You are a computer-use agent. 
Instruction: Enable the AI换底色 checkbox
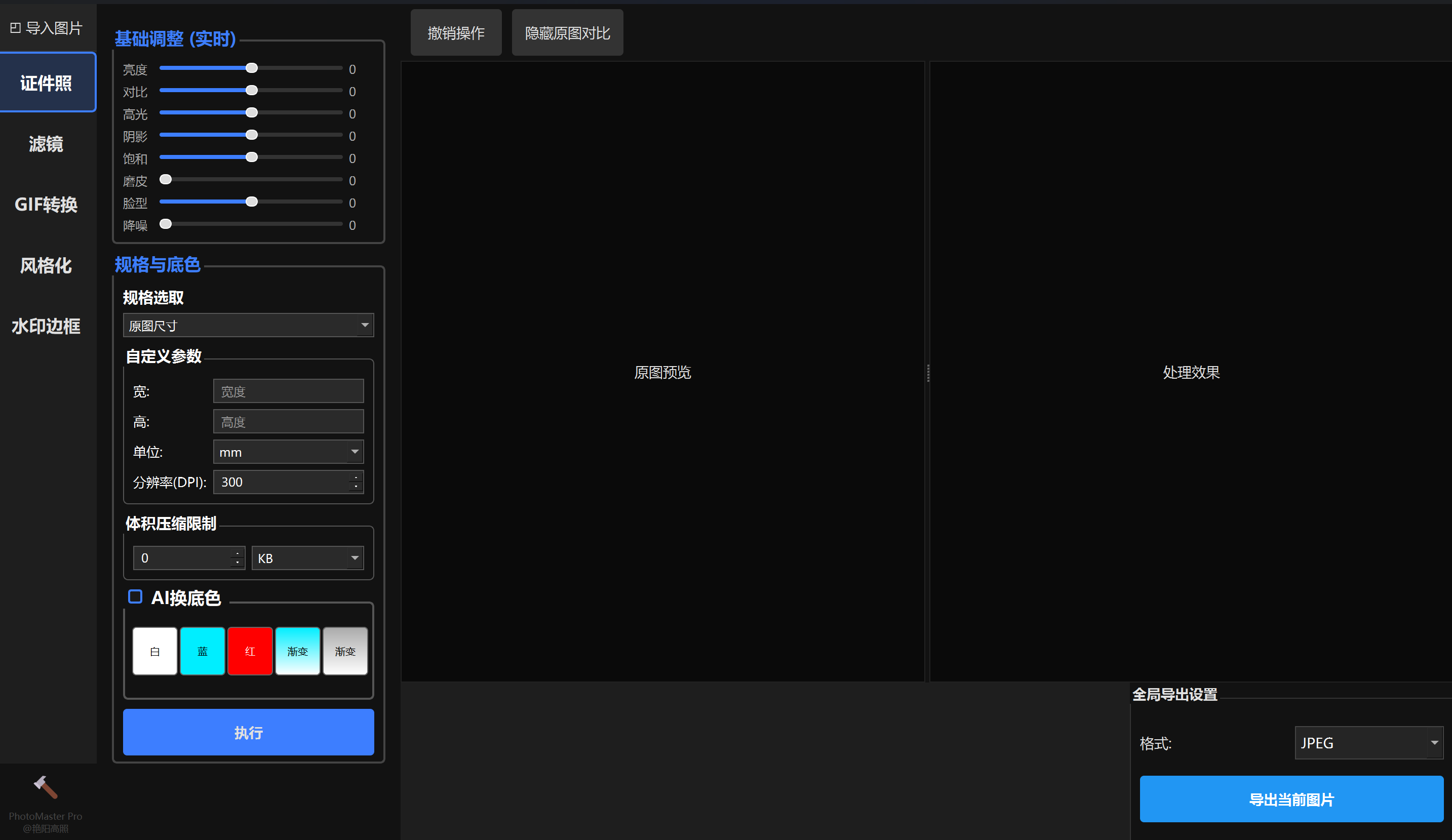coord(135,597)
